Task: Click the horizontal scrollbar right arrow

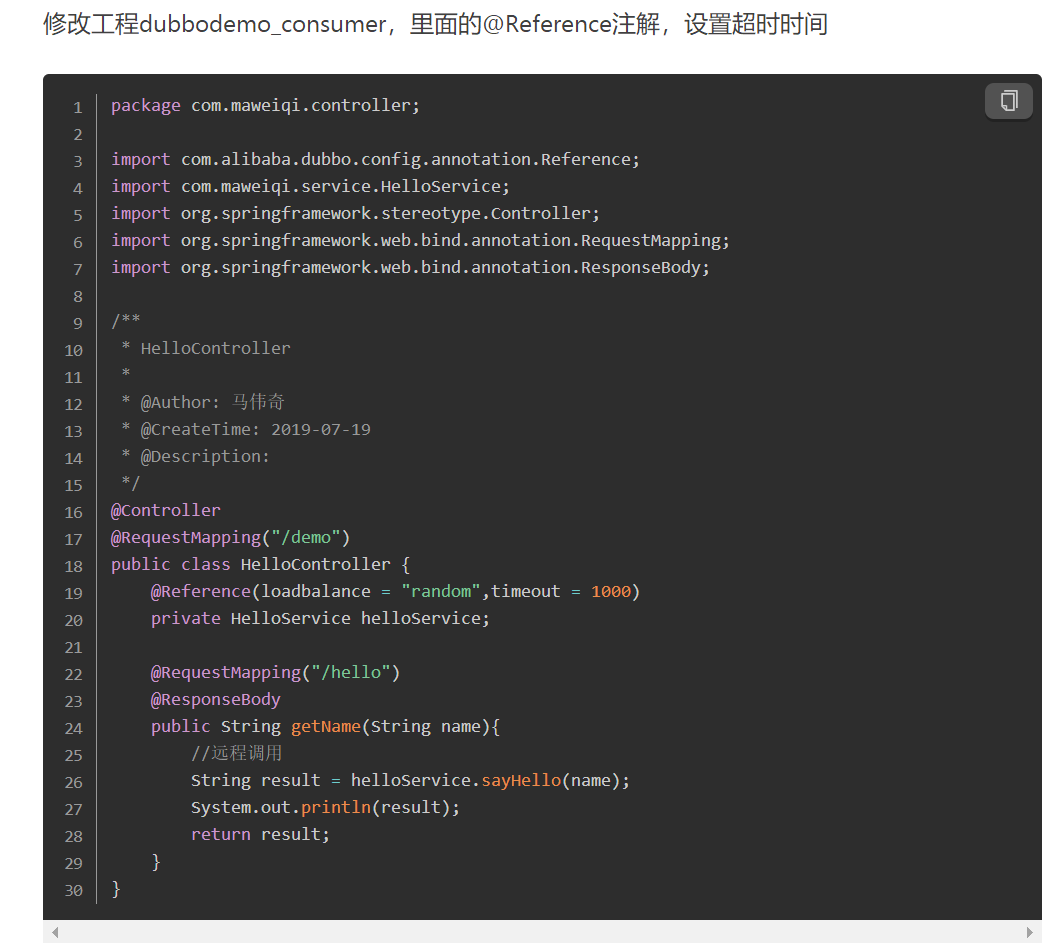Action: click(1030, 932)
